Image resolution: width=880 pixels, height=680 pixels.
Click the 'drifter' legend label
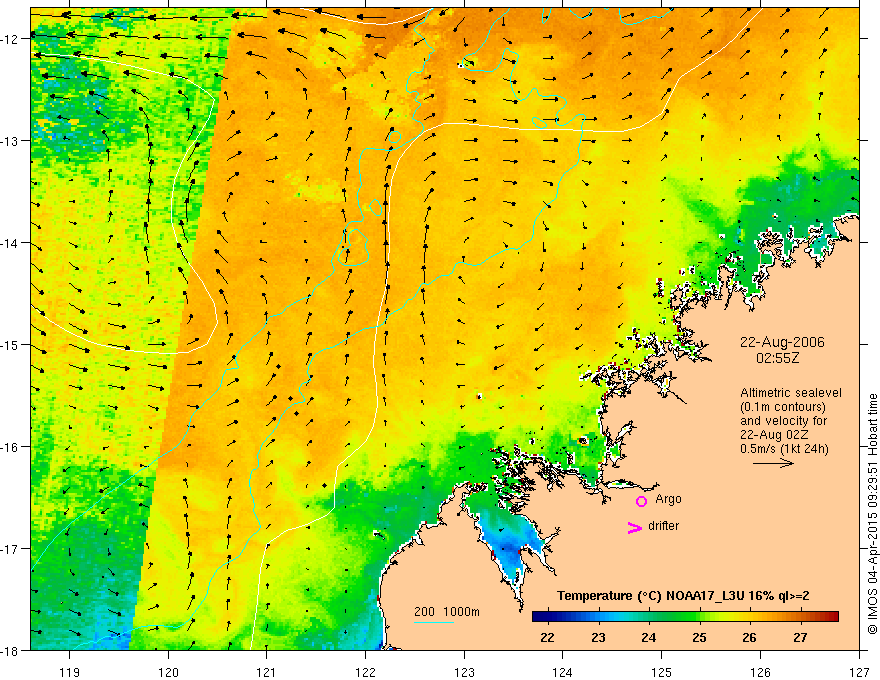(x=663, y=526)
